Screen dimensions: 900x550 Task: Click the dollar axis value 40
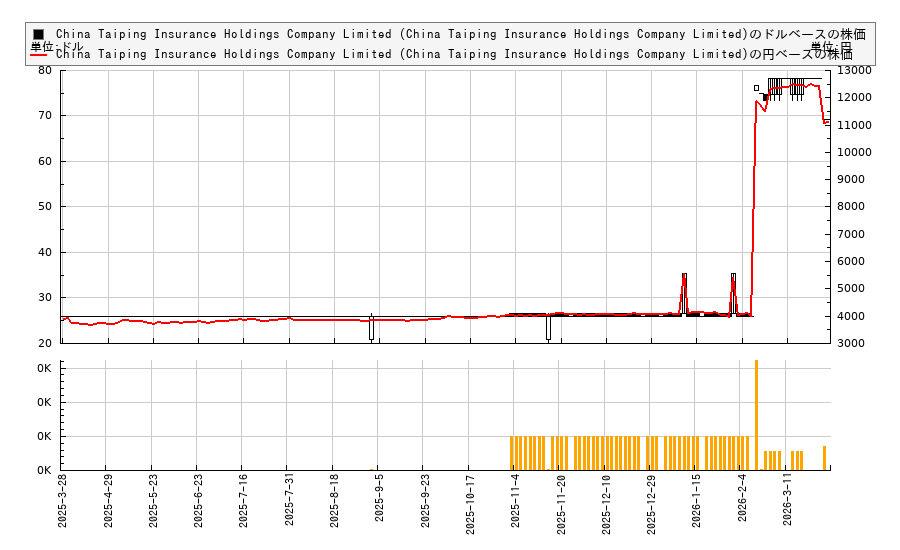coord(45,252)
